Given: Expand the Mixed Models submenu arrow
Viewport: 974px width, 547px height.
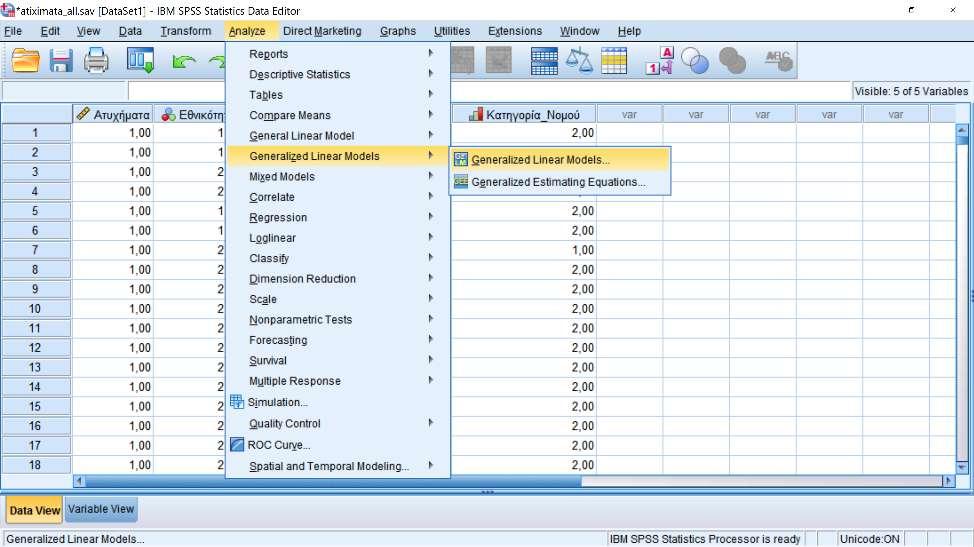Looking at the screenshot, I should 430,176.
